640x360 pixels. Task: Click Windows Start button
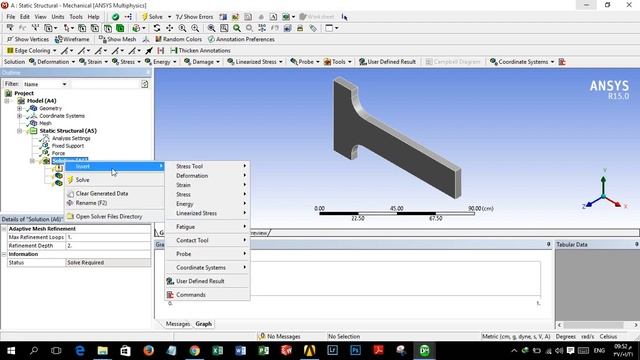pos(11,350)
